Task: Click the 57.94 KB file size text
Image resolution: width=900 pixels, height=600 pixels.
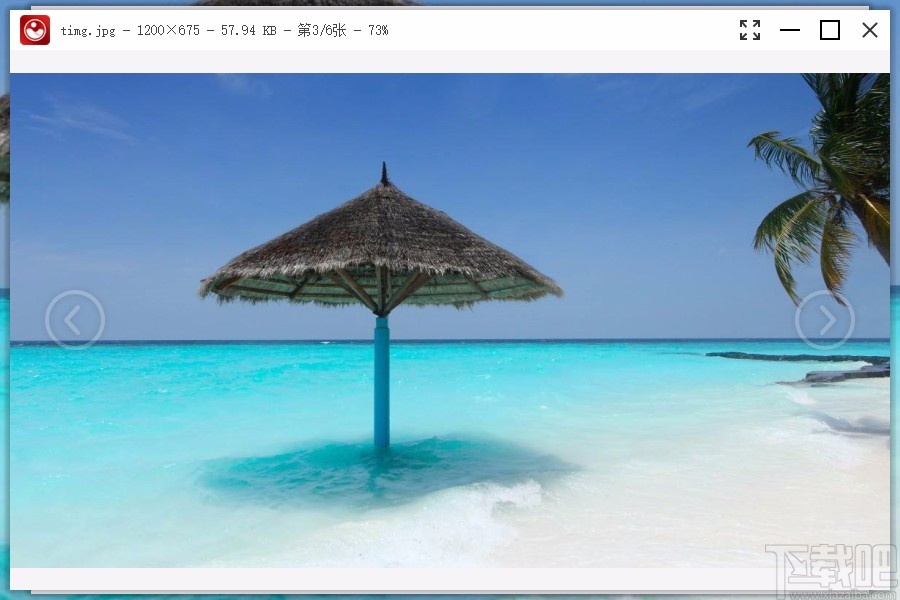Action: (x=251, y=30)
